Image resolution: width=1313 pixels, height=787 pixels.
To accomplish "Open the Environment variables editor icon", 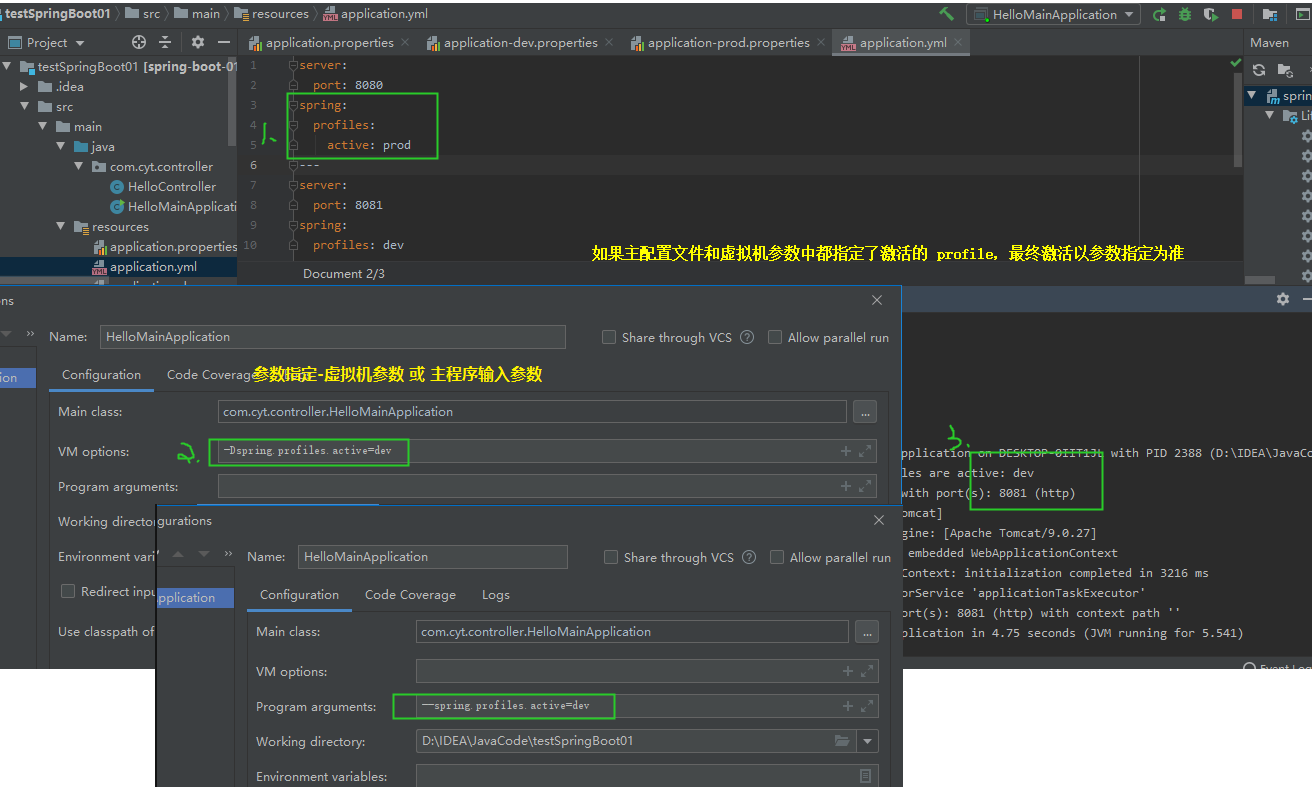I will click(x=866, y=776).
